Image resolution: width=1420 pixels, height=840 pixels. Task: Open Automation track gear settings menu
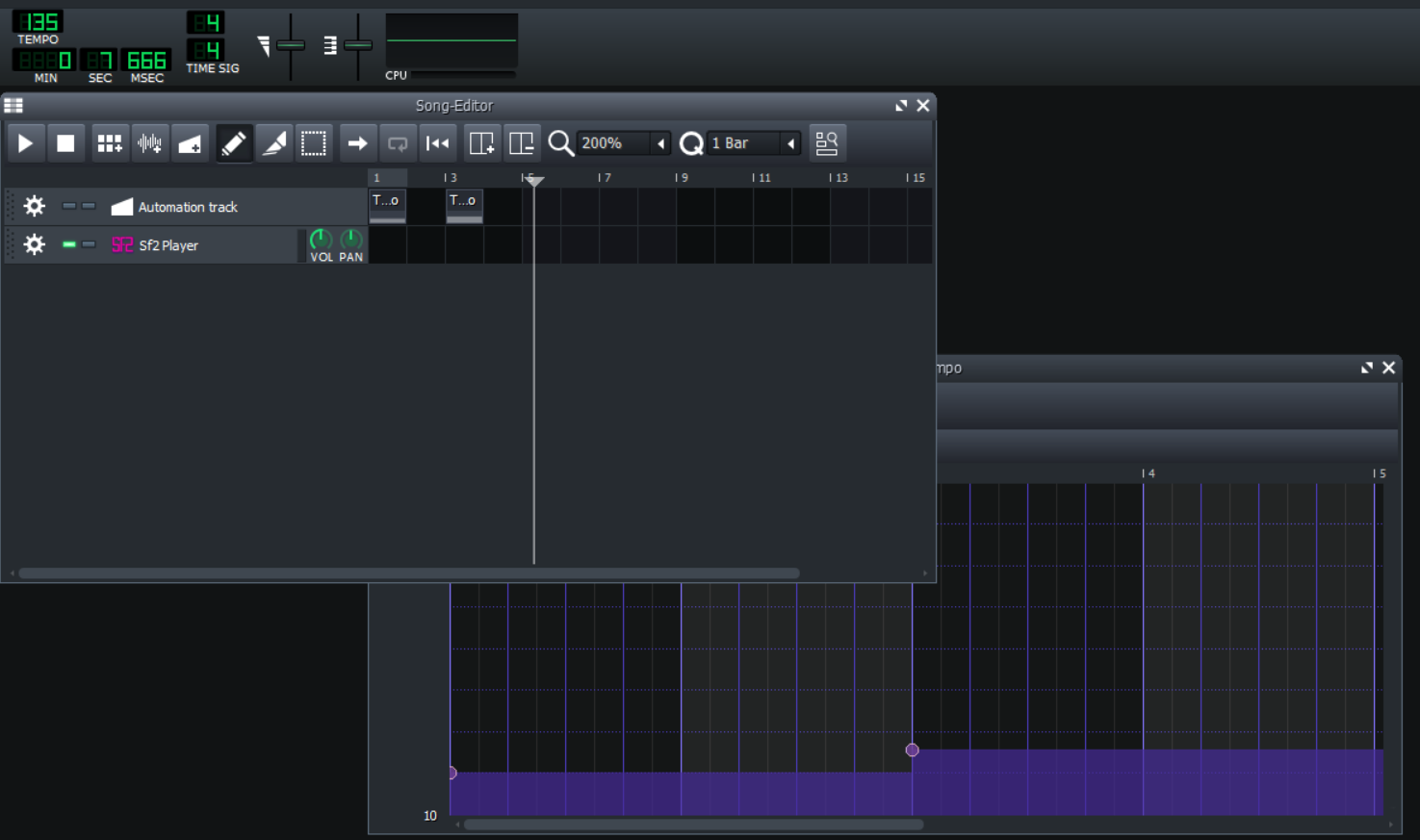(34, 206)
